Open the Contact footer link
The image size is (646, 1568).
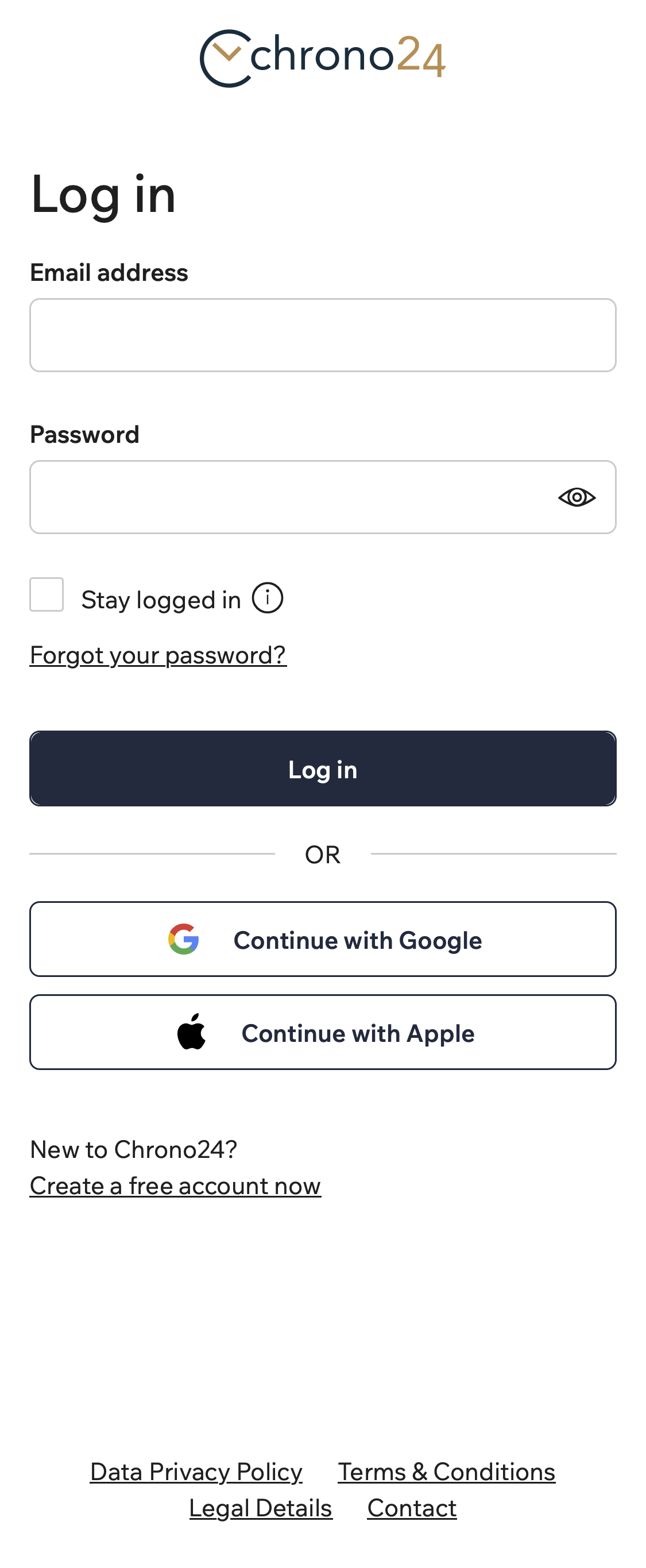coord(412,1508)
